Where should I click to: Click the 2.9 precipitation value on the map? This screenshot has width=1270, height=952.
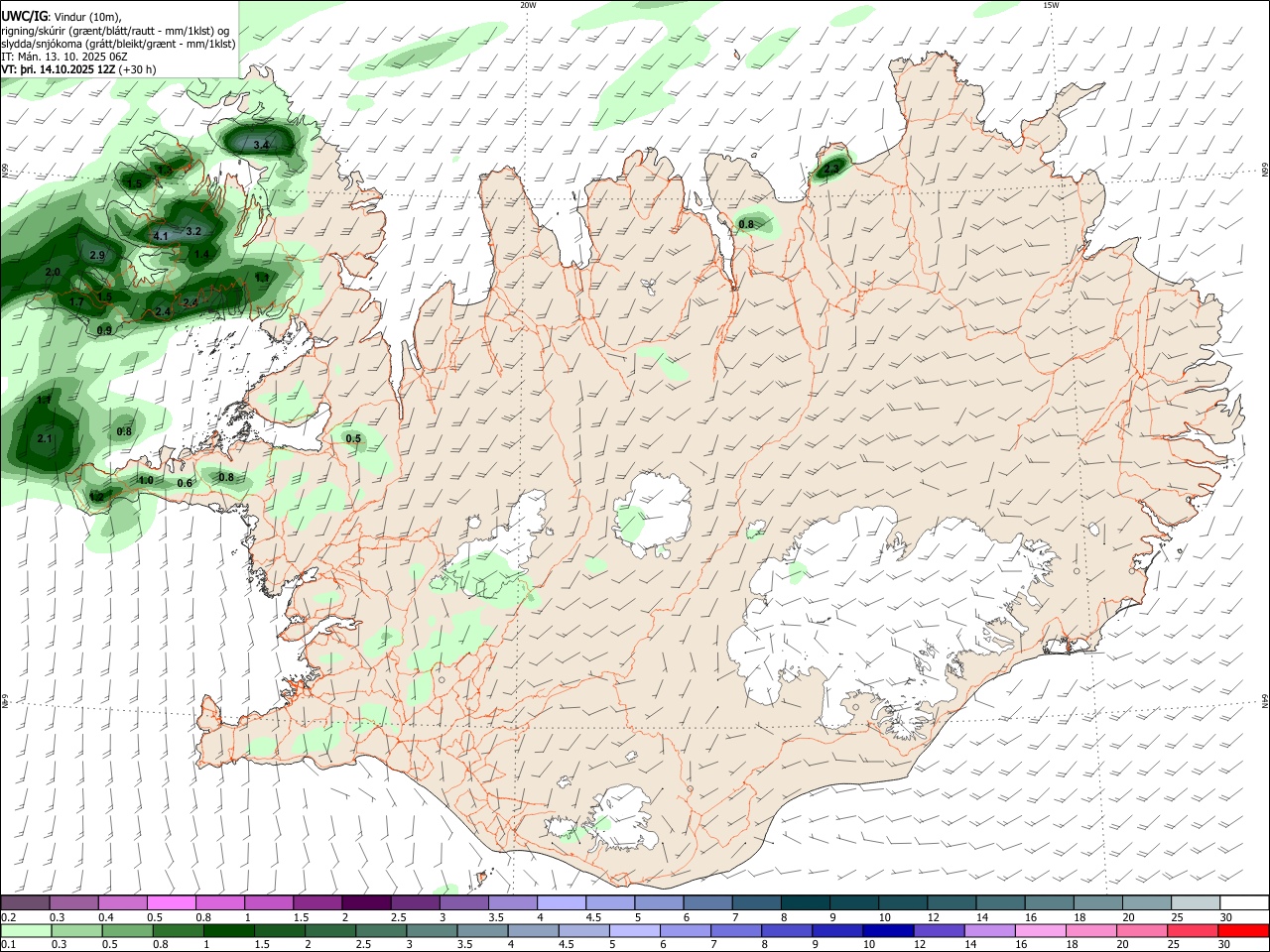point(97,255)
